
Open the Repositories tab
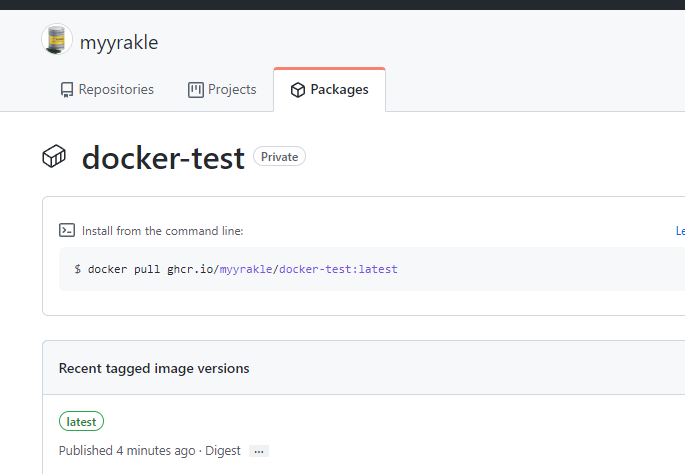coord(107,90)
